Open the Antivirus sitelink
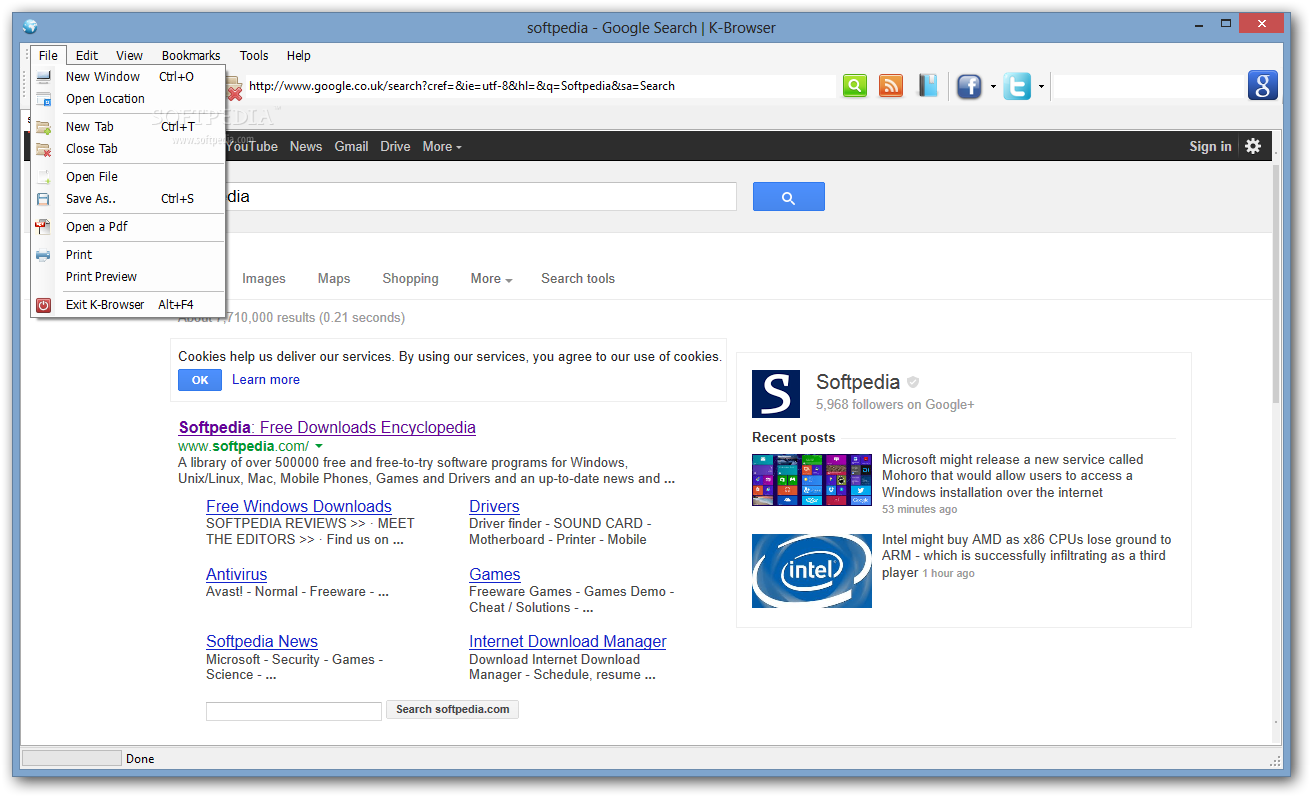The height and width of the screenshot is (797, 1311). pos(236,575)
